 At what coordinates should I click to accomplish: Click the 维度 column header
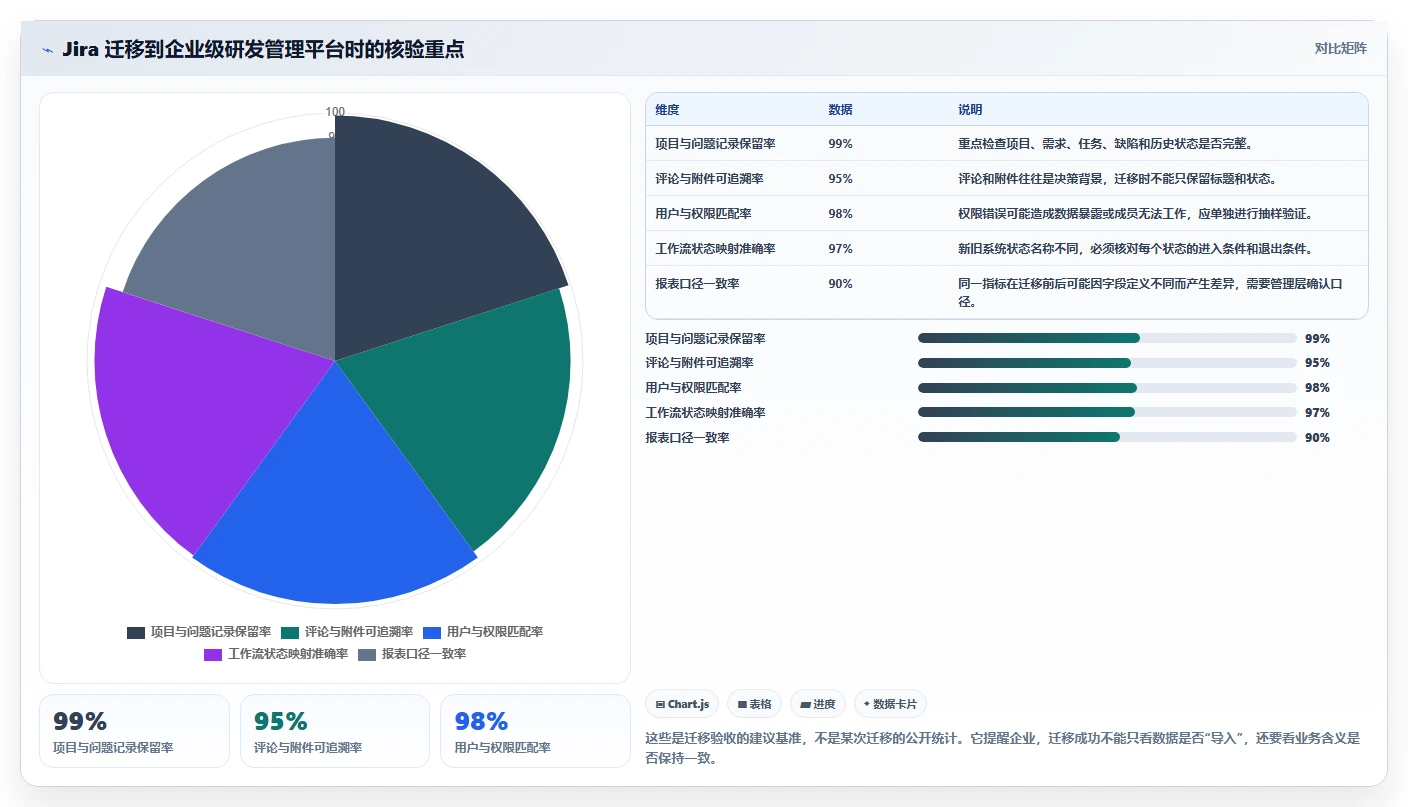coord(667,110)
